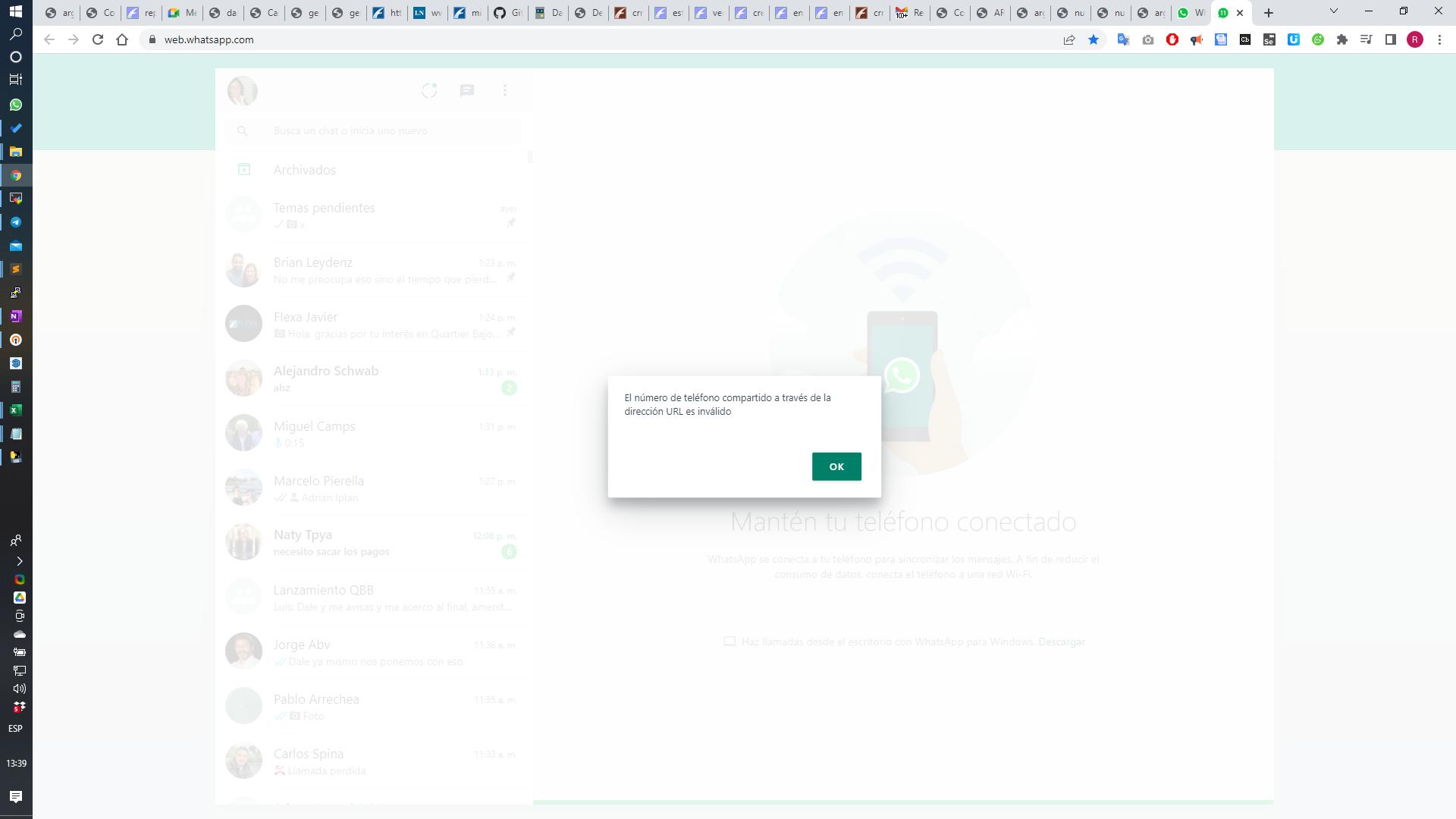Open Google Drive tray icon

click(19, 598)
